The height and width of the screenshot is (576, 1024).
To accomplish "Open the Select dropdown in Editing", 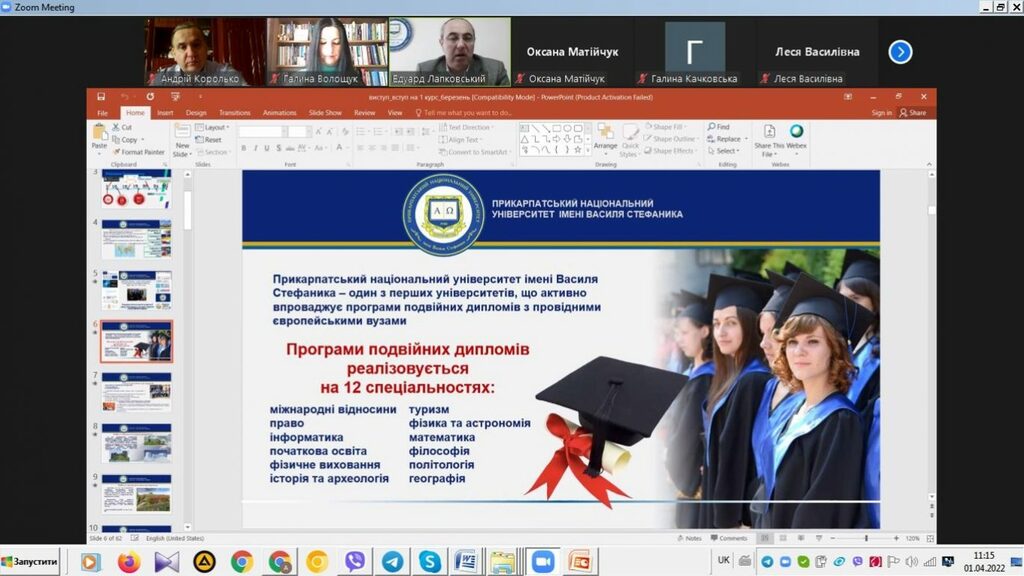I will (x=725, y=151).
